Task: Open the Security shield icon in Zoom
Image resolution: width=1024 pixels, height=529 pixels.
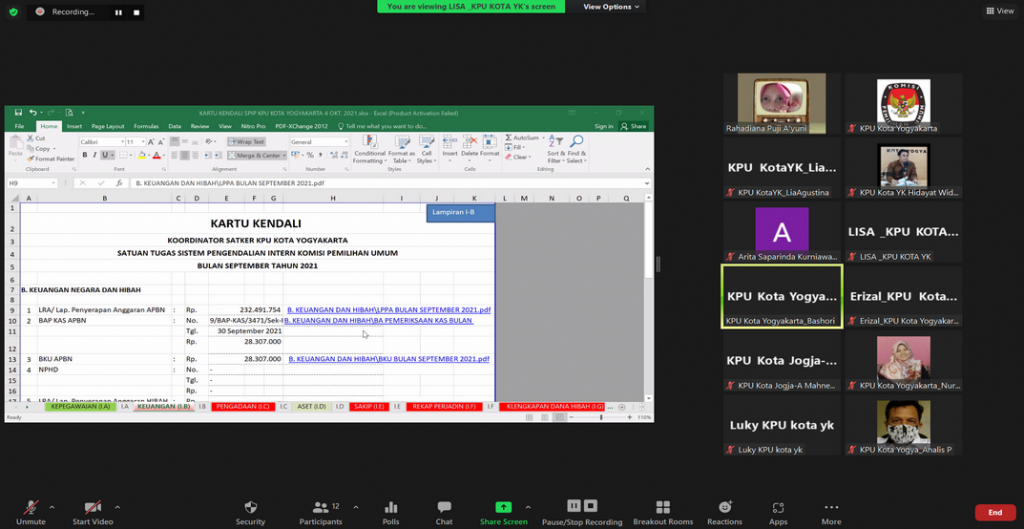Action: [x=250, y=508]
